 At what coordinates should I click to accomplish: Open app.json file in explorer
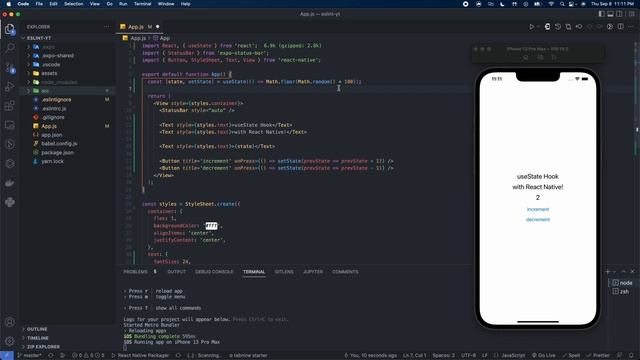(52, 135)
